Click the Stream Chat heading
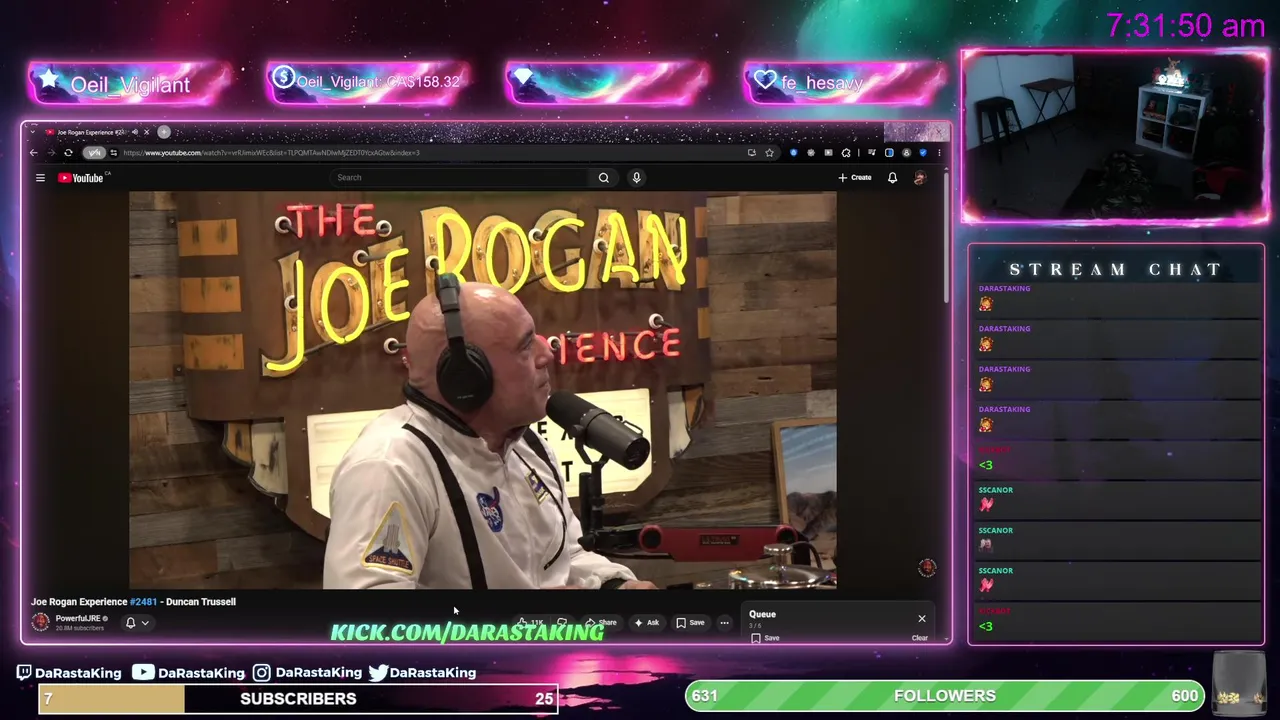Screen dimensions: 1280x720 1116,270
